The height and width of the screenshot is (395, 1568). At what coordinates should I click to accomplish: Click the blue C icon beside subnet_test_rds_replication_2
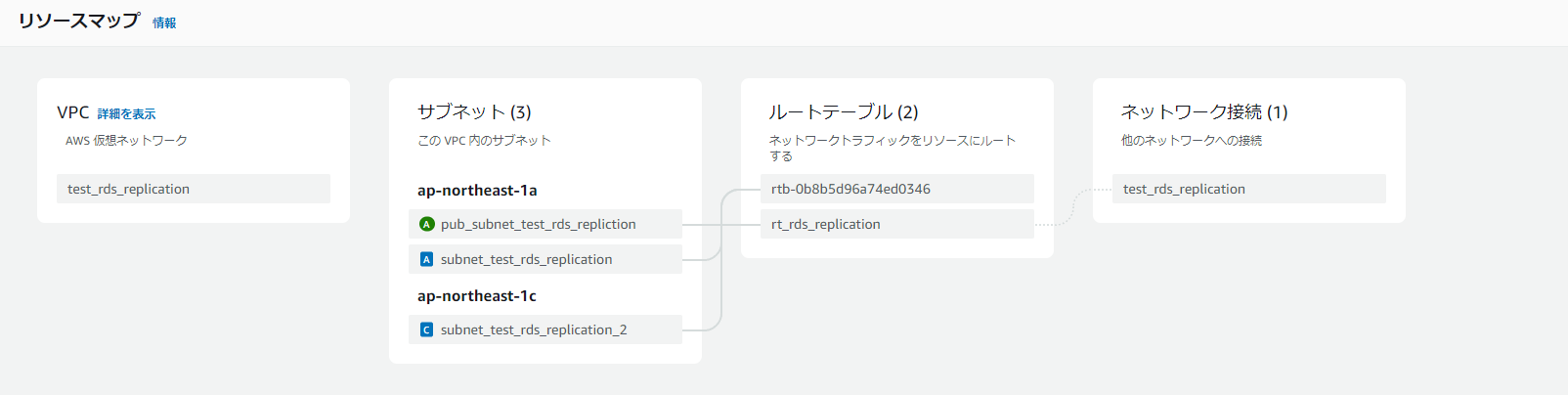tap(426, 329)
